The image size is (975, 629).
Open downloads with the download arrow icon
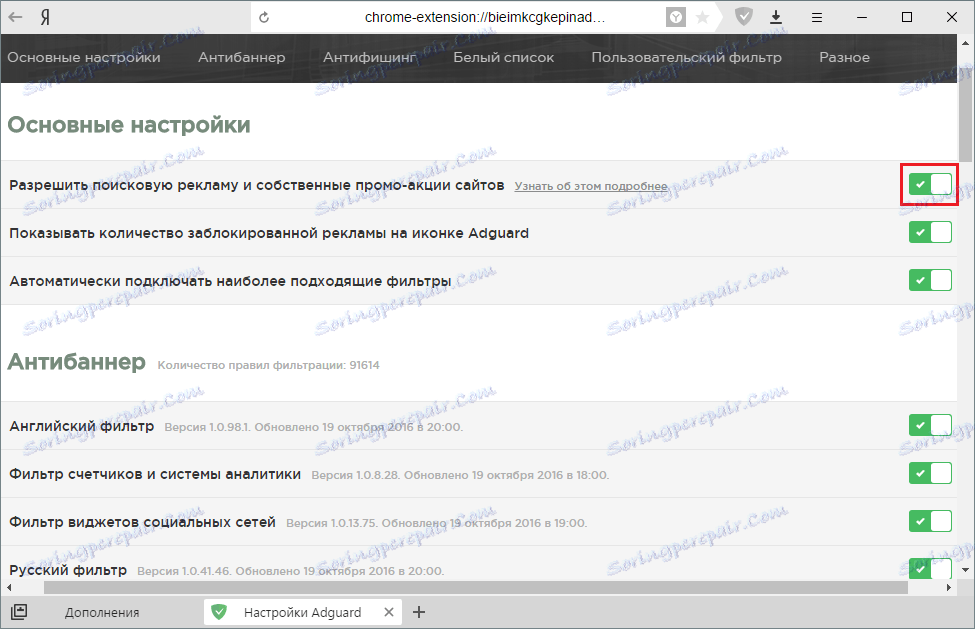click(x=776, y=17)
